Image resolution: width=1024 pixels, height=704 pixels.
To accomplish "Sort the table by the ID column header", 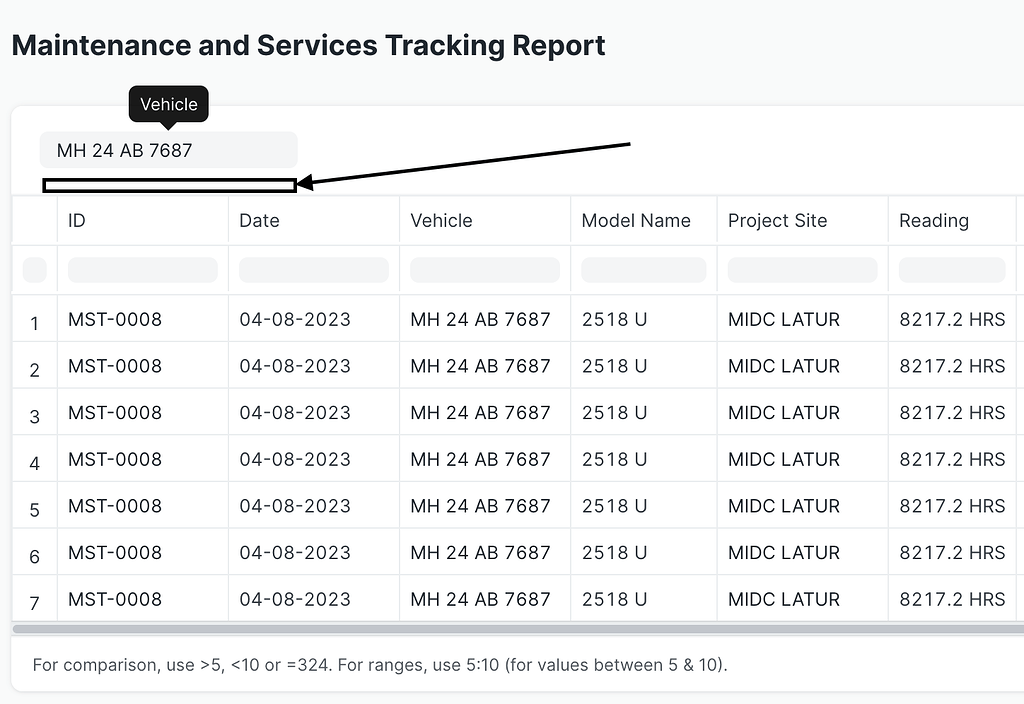I will click(x=76, y=220).
